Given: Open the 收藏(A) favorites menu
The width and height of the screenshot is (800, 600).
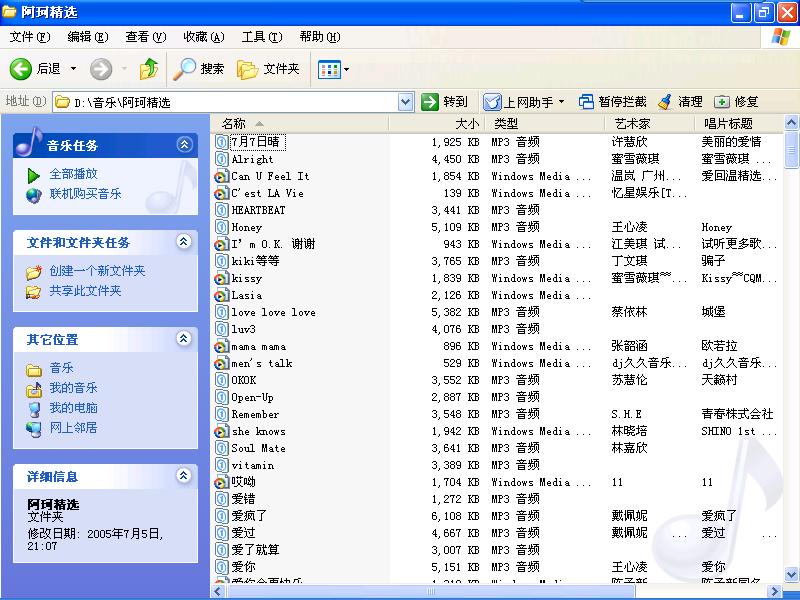Looking at the screenshot, I should click(203, 37).
